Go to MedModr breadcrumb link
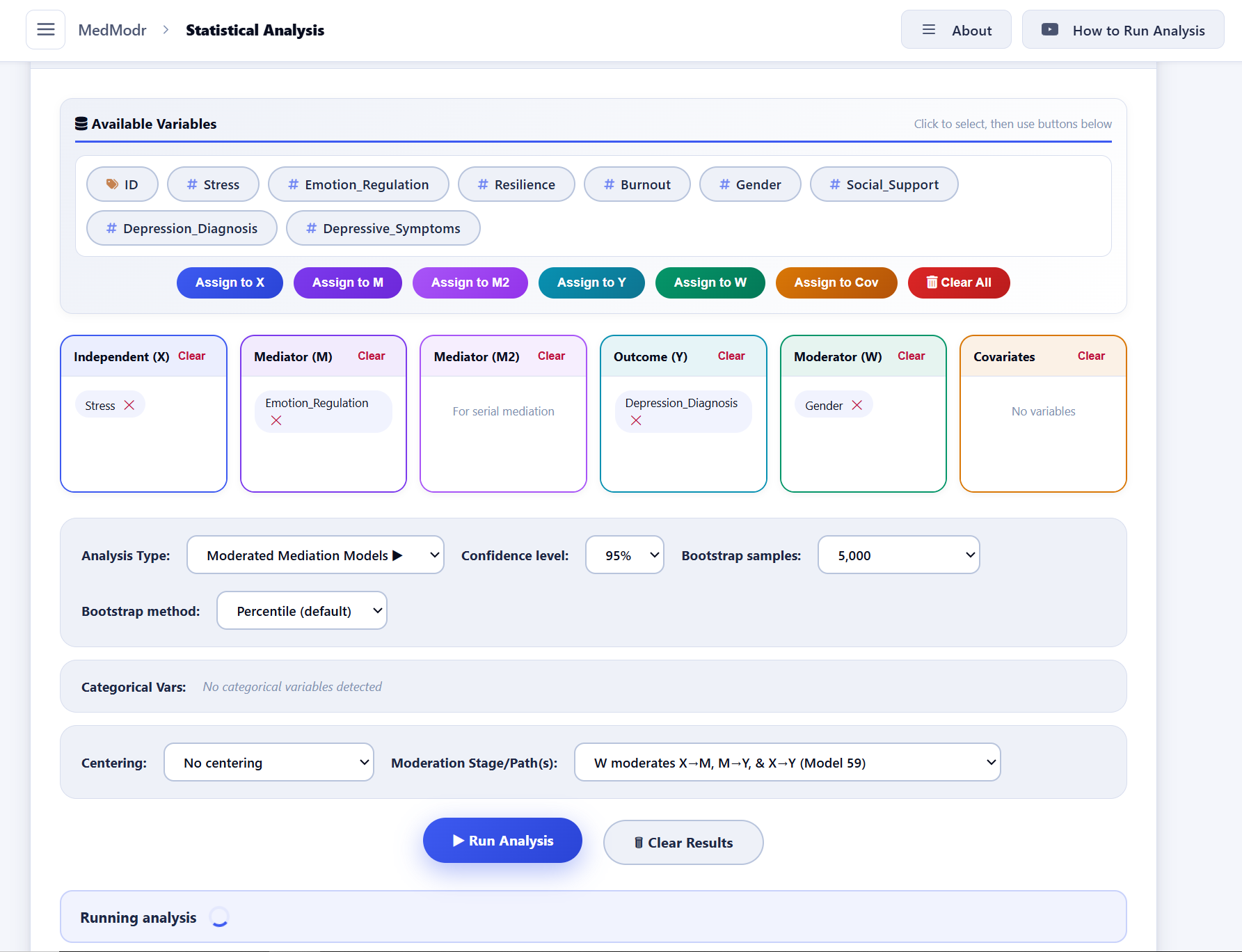The width and height of the screenshot is (1242, 952). (x=112, y=30)
